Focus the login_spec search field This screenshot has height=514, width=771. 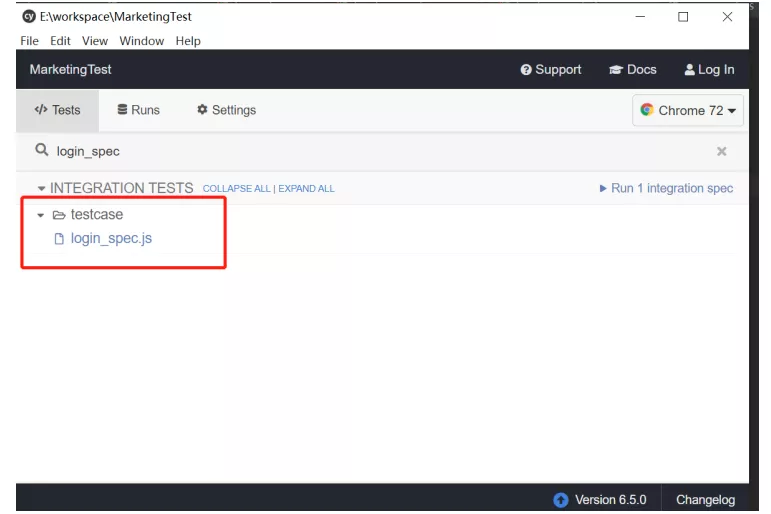pyautogui.click(x=384, y=151)
